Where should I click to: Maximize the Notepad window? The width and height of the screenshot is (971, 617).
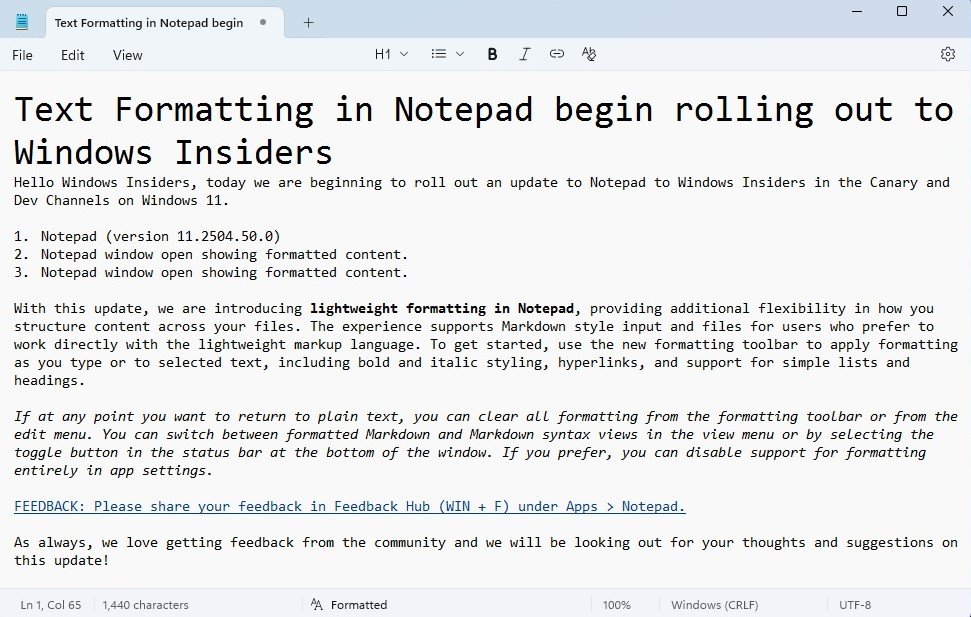(x=902, y=11)
